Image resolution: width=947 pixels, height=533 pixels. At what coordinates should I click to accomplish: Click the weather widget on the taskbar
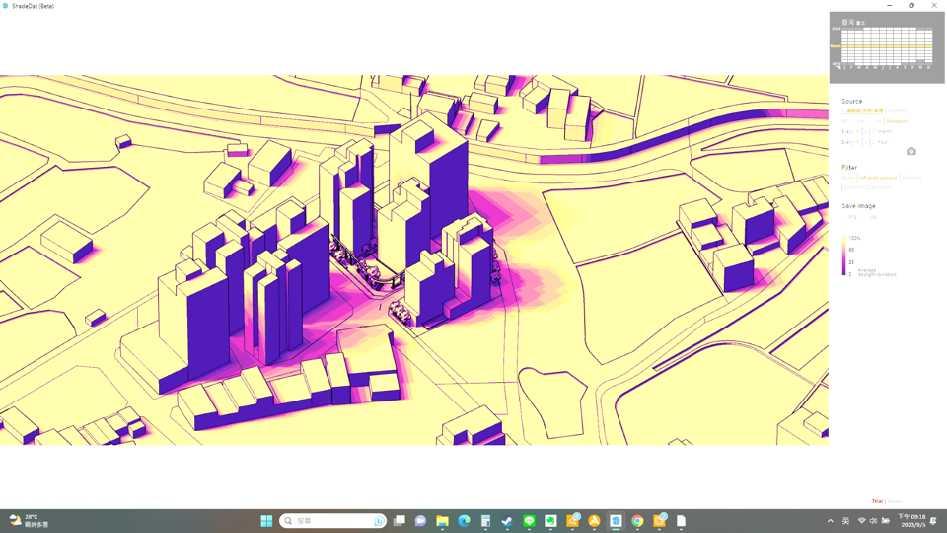[29, 521]
